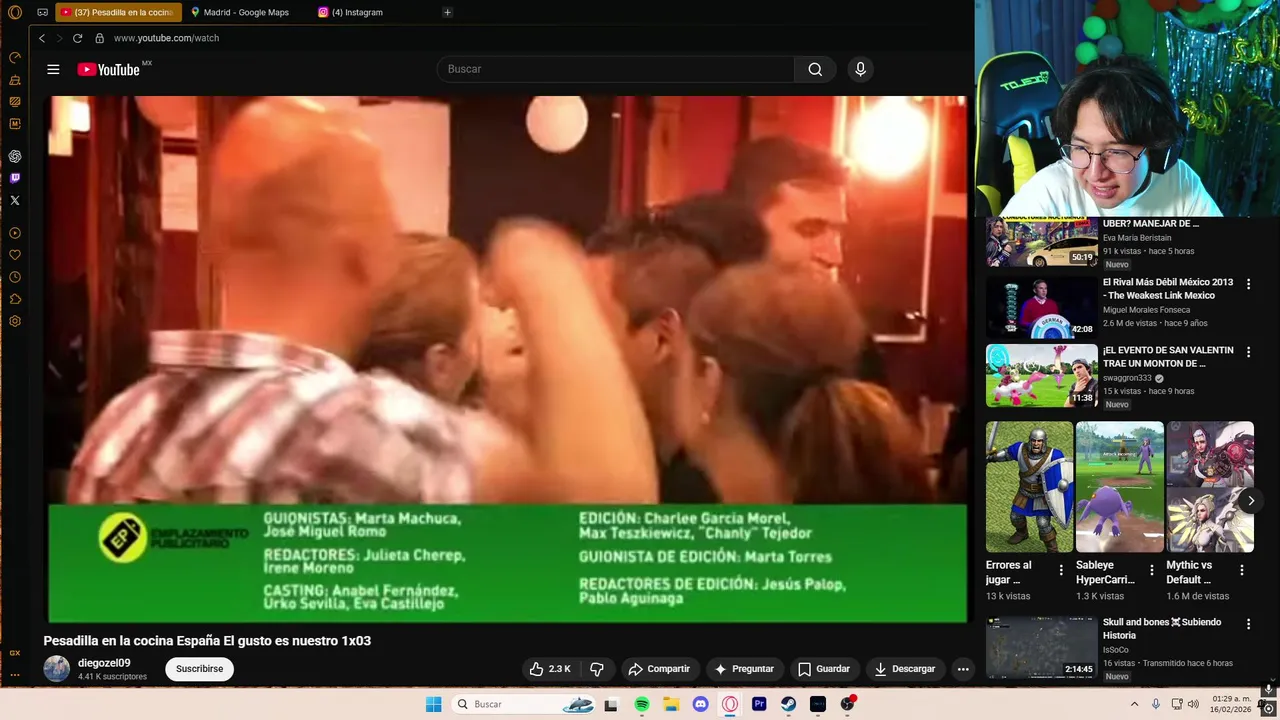Image resolution: width=1280 pixels, height=720 pixels.
Task: Open X (Twitter) icon in Opera sidebar
Action: coord(15,200)
